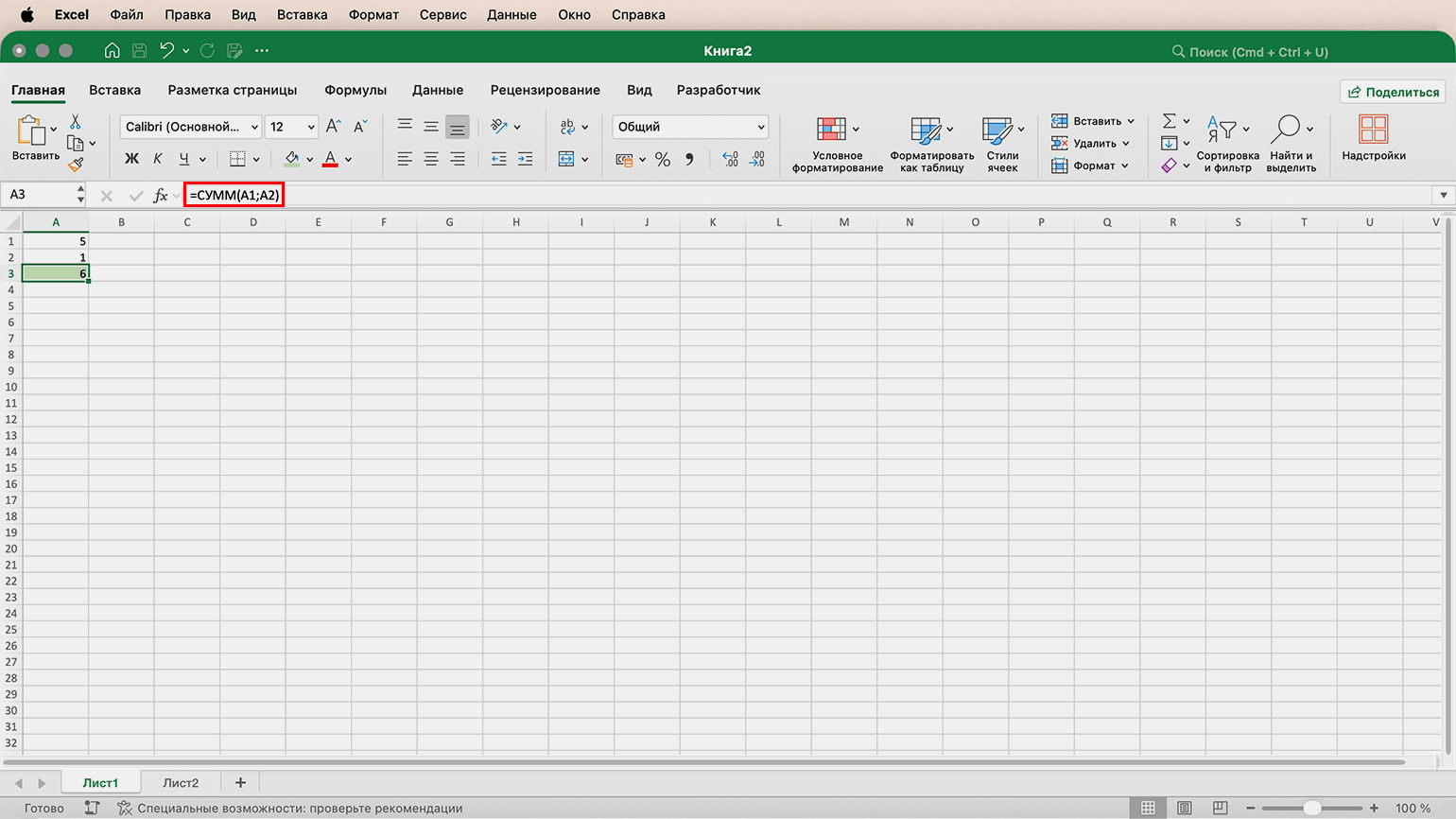The image size is (1456, 819).
Task: Toggle italic К formatting
Action: pyautogui.click(x=158, y=159)
